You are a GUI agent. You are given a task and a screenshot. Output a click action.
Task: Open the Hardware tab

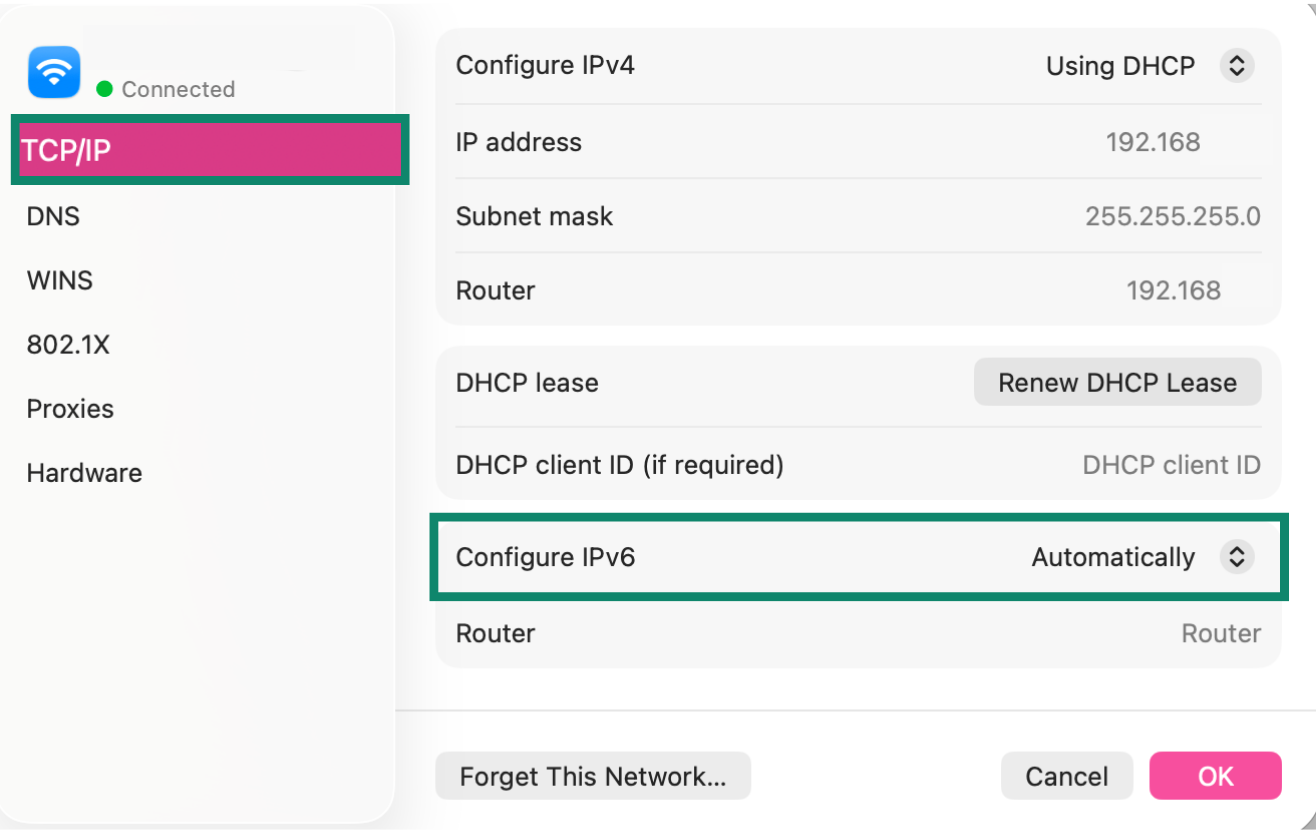pyautogui.click(x=84, y=472)
